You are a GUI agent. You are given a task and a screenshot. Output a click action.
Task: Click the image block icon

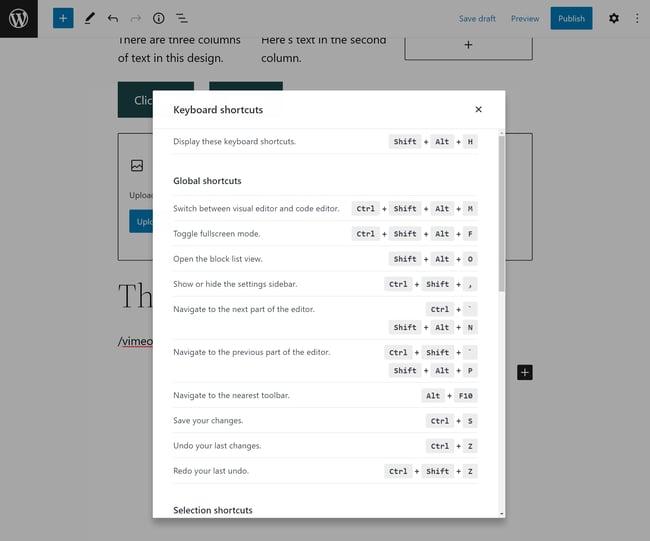[137, 165]
